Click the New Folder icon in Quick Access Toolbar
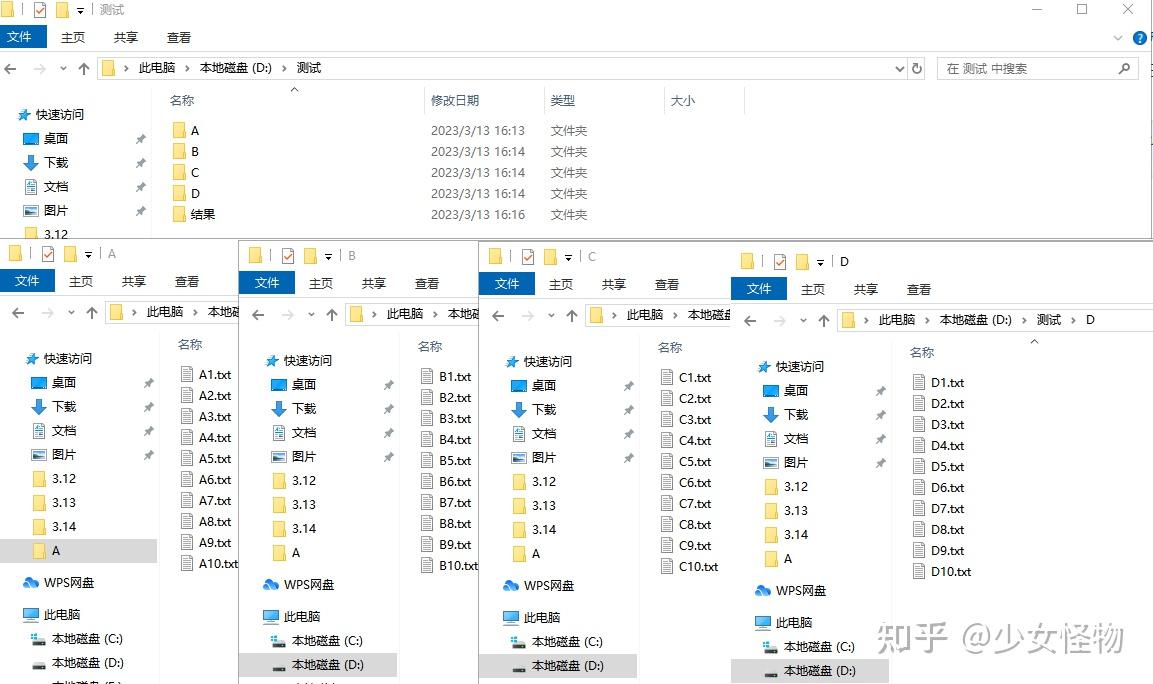The image size is (1153, 684). (x=60, y=9)
